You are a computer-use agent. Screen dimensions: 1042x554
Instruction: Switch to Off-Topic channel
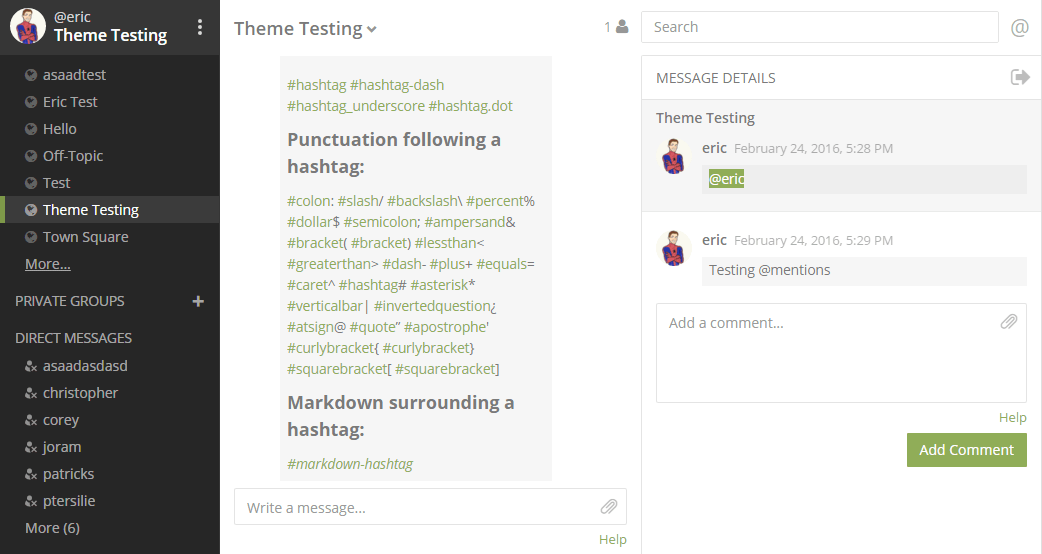[x=73, y=156]
